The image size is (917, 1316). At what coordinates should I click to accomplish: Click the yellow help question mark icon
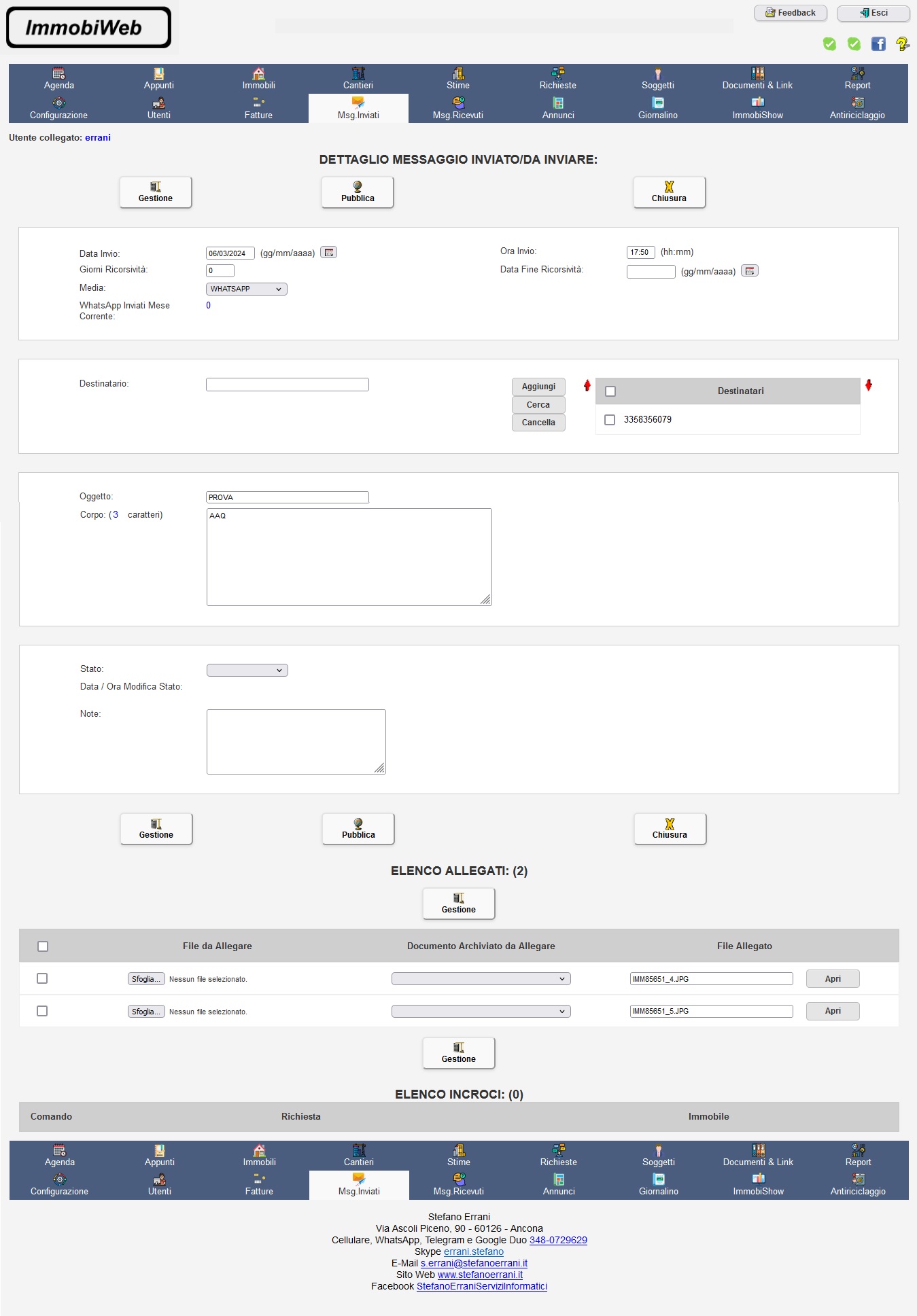(902, 44)
